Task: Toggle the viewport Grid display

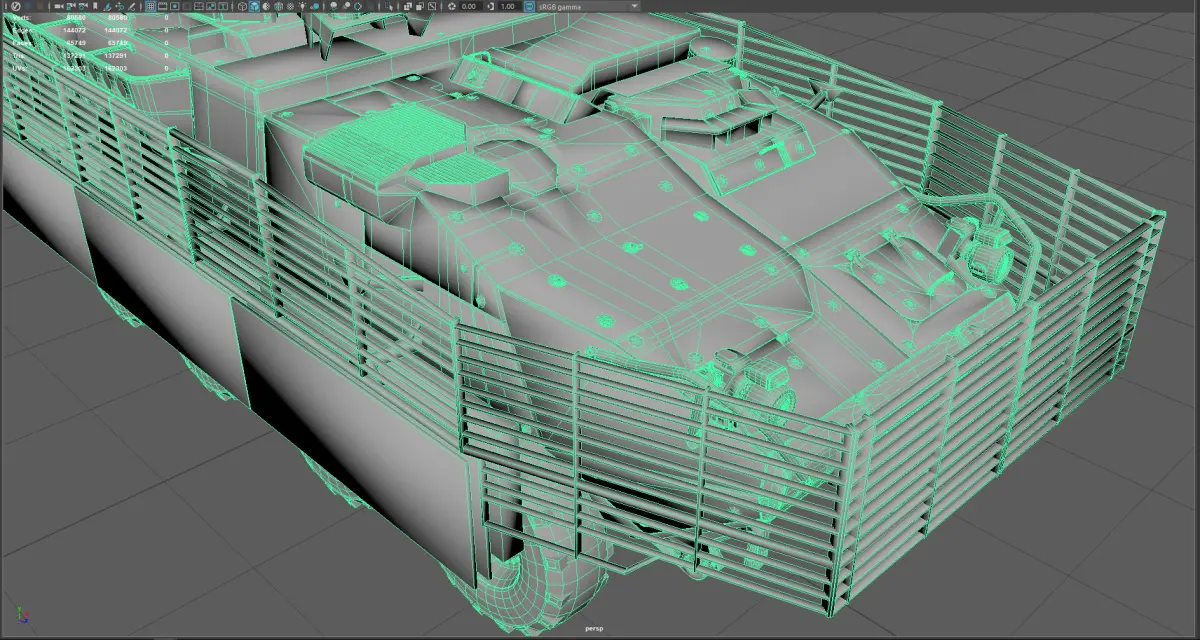Action: (x=150, y=6)
